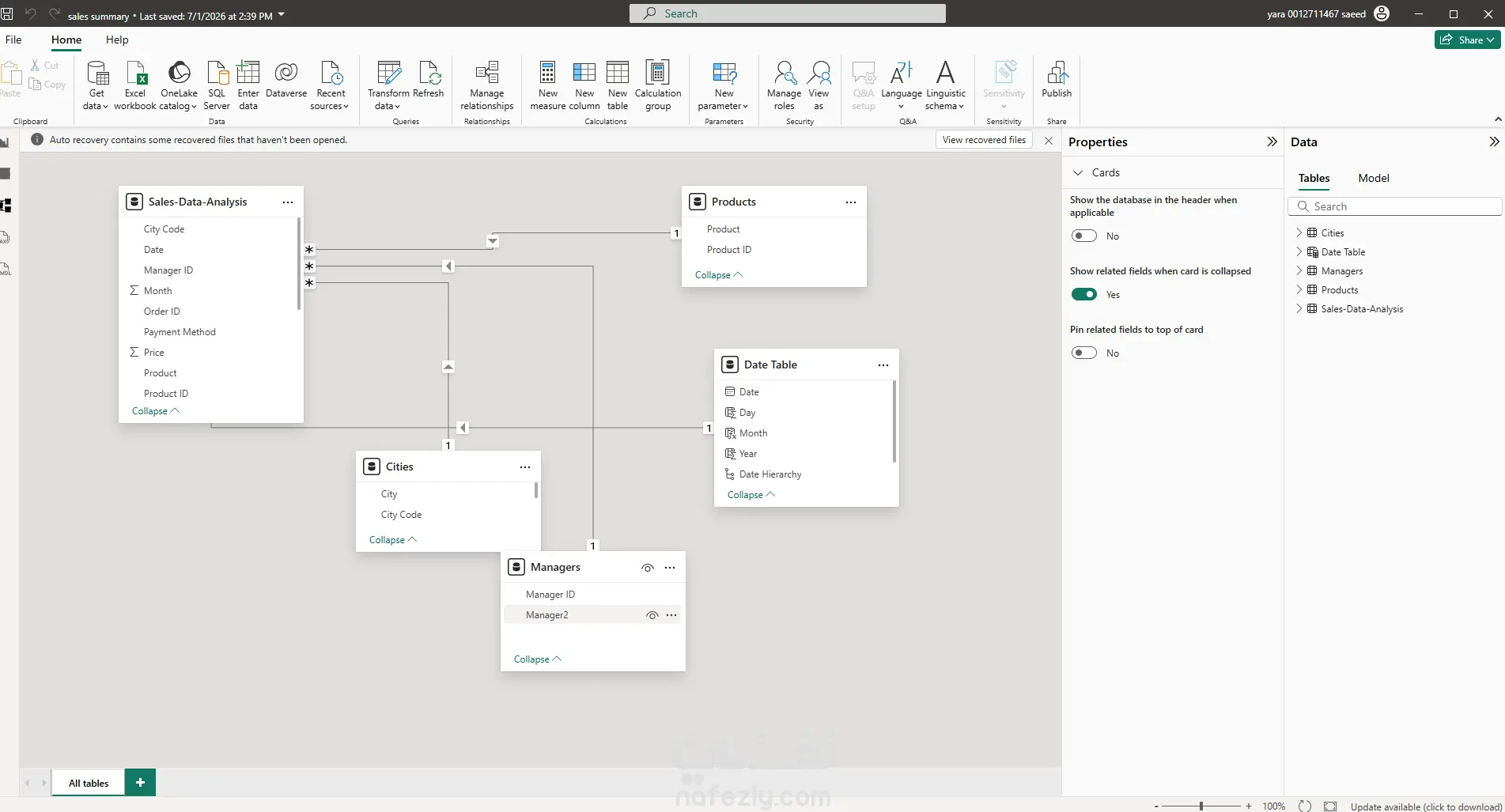The width and height of the screenshot is (1505, 812).
Task: Click Update available status message
Action: (x=1426, y=806)
